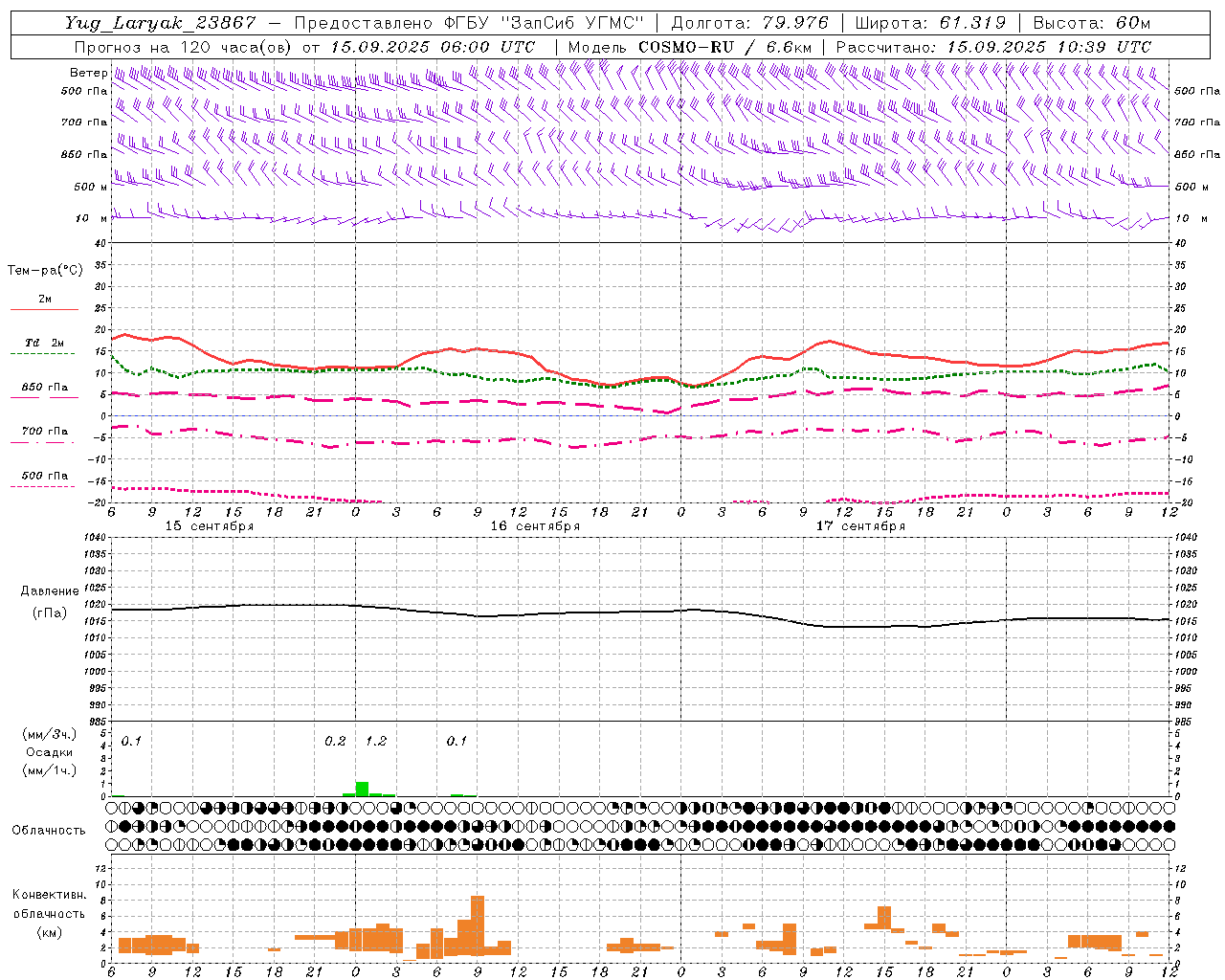This screenshot has width=1225, height=980.
Task: Click the Прогноз на 120 часа(ов) text
Action: coord(182,47)
